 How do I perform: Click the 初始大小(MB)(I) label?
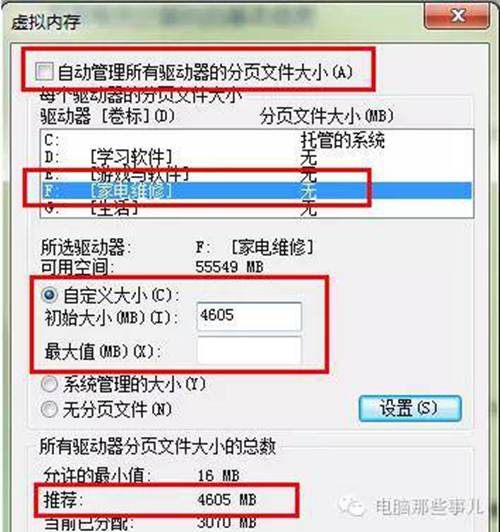click(111, 318)
